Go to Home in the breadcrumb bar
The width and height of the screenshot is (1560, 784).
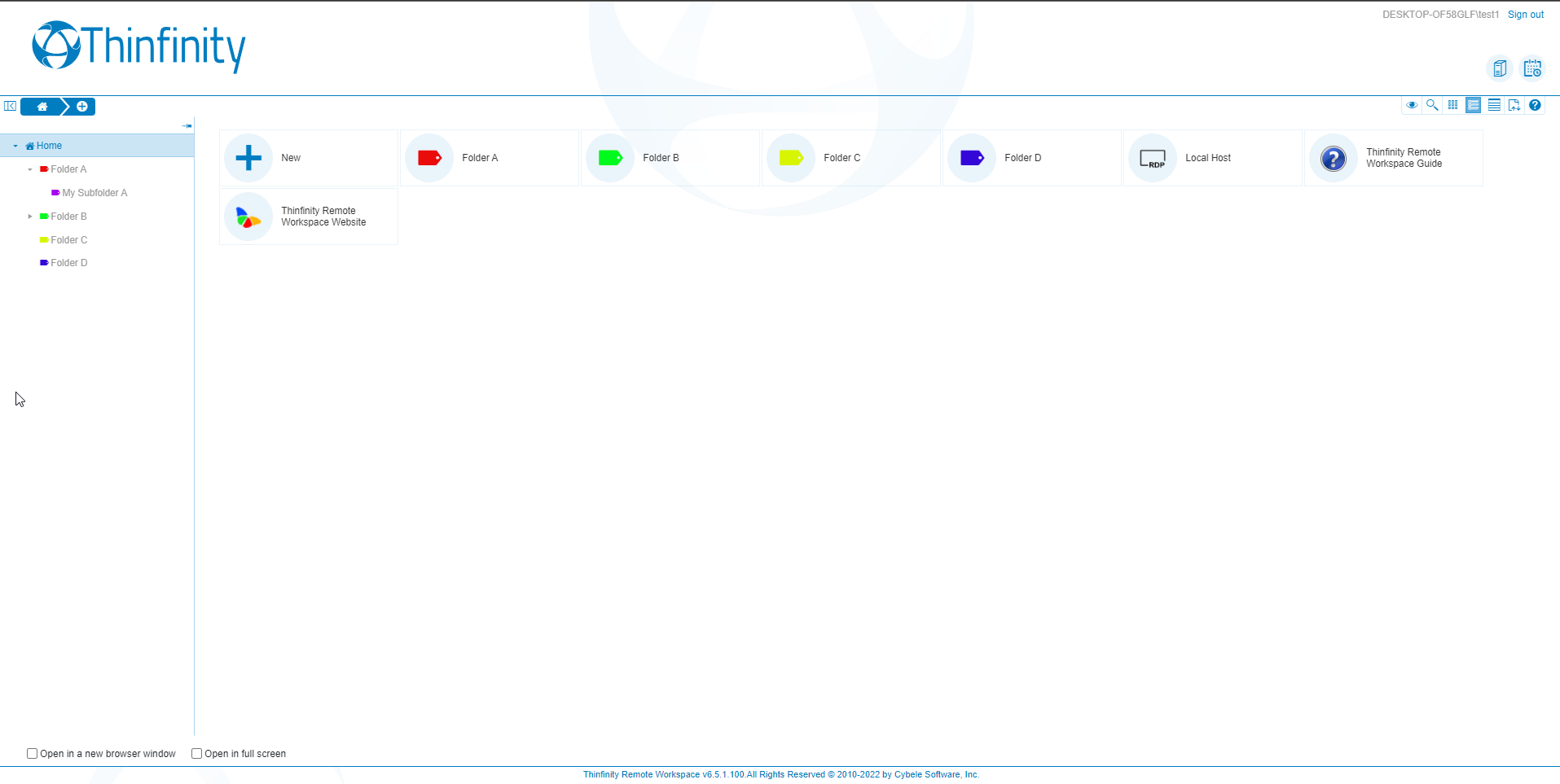click(42, 106)
